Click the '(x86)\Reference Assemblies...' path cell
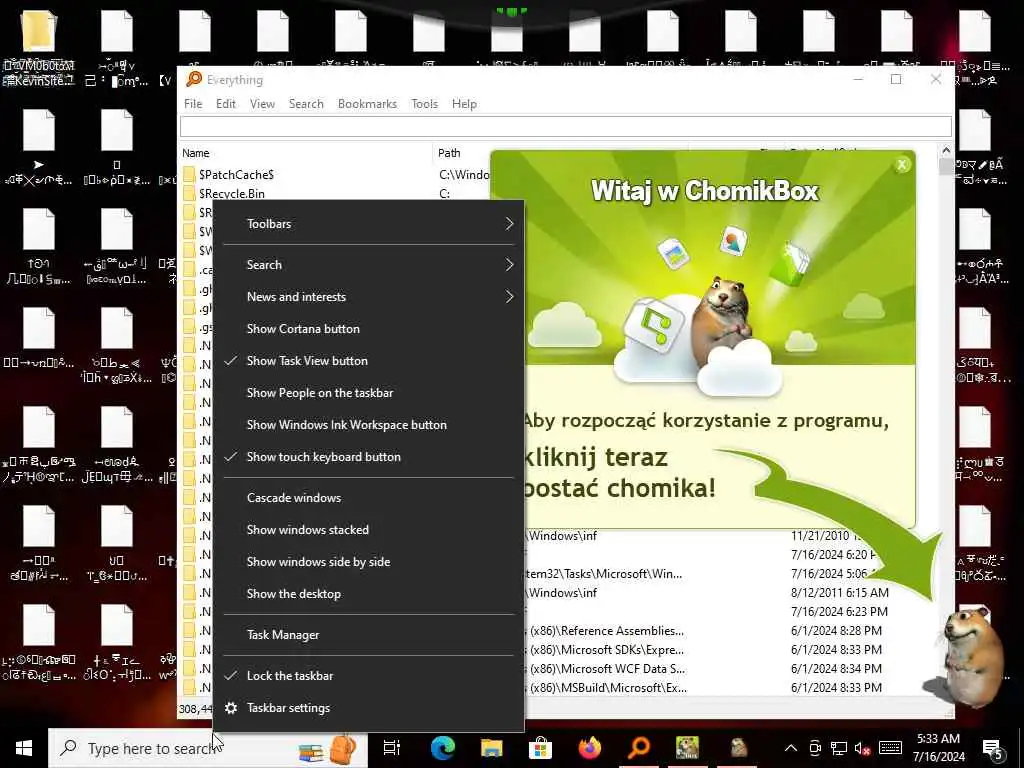This screenshot has width=1024, height=768. click(x=607, y=631)
